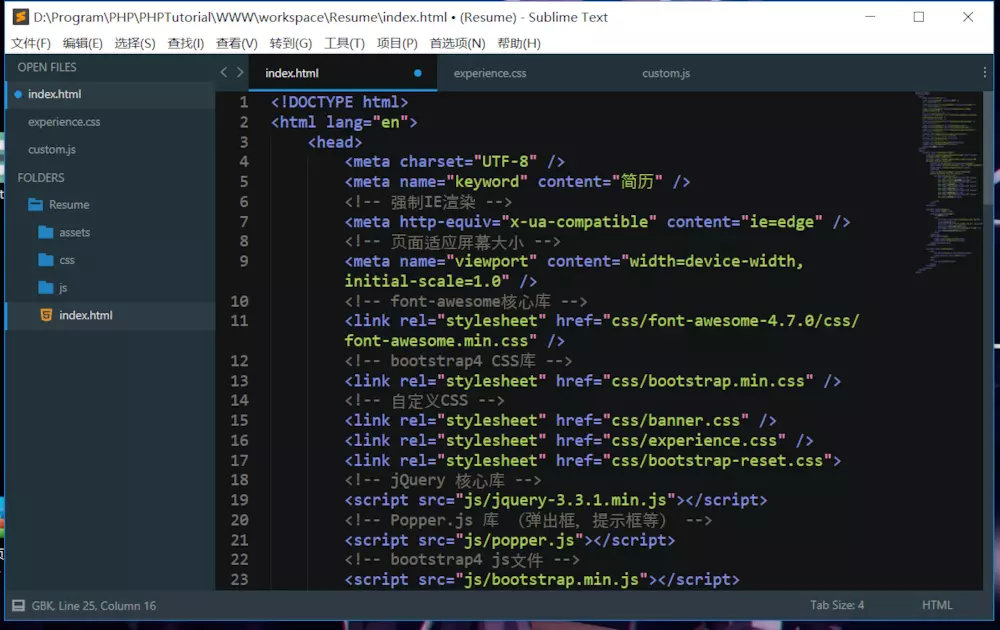
Task: Click the meta name="keyword" line
Action: click(517, 182)
